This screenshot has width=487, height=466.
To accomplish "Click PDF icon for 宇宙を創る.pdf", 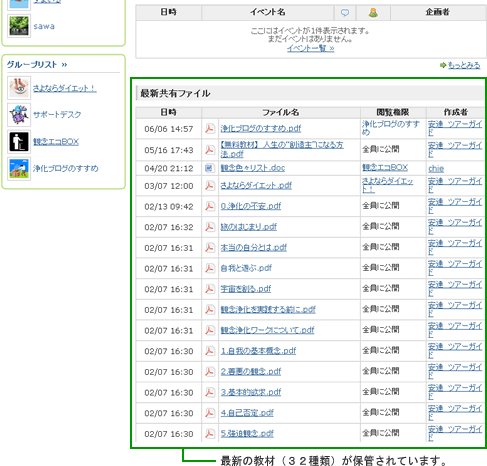I will (210, 289).
